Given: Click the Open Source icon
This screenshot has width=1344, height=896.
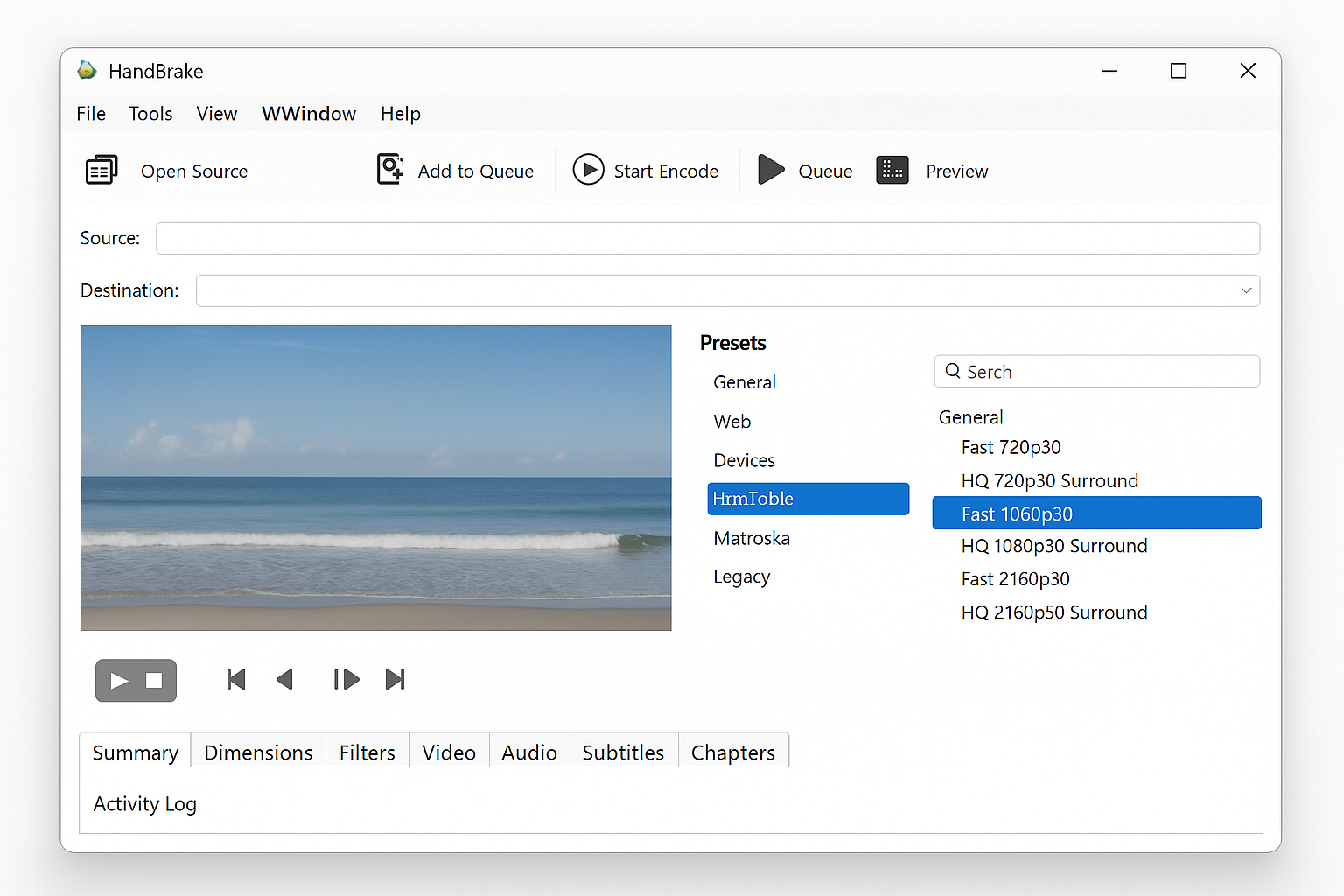Looking at the screenshot, I should pyautogui.click(x=101, y=169).
